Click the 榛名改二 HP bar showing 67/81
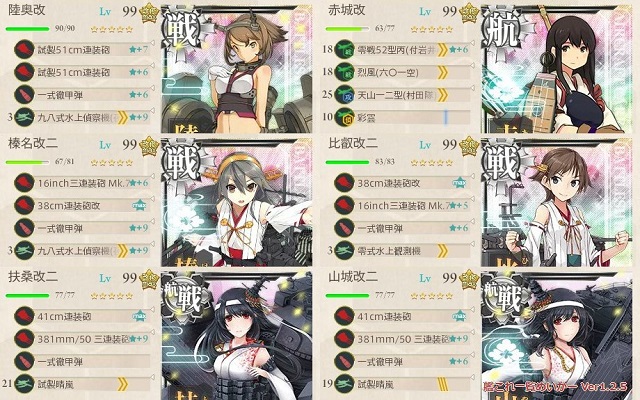Screen dimensions: 640x400 (x=27, y=162)
